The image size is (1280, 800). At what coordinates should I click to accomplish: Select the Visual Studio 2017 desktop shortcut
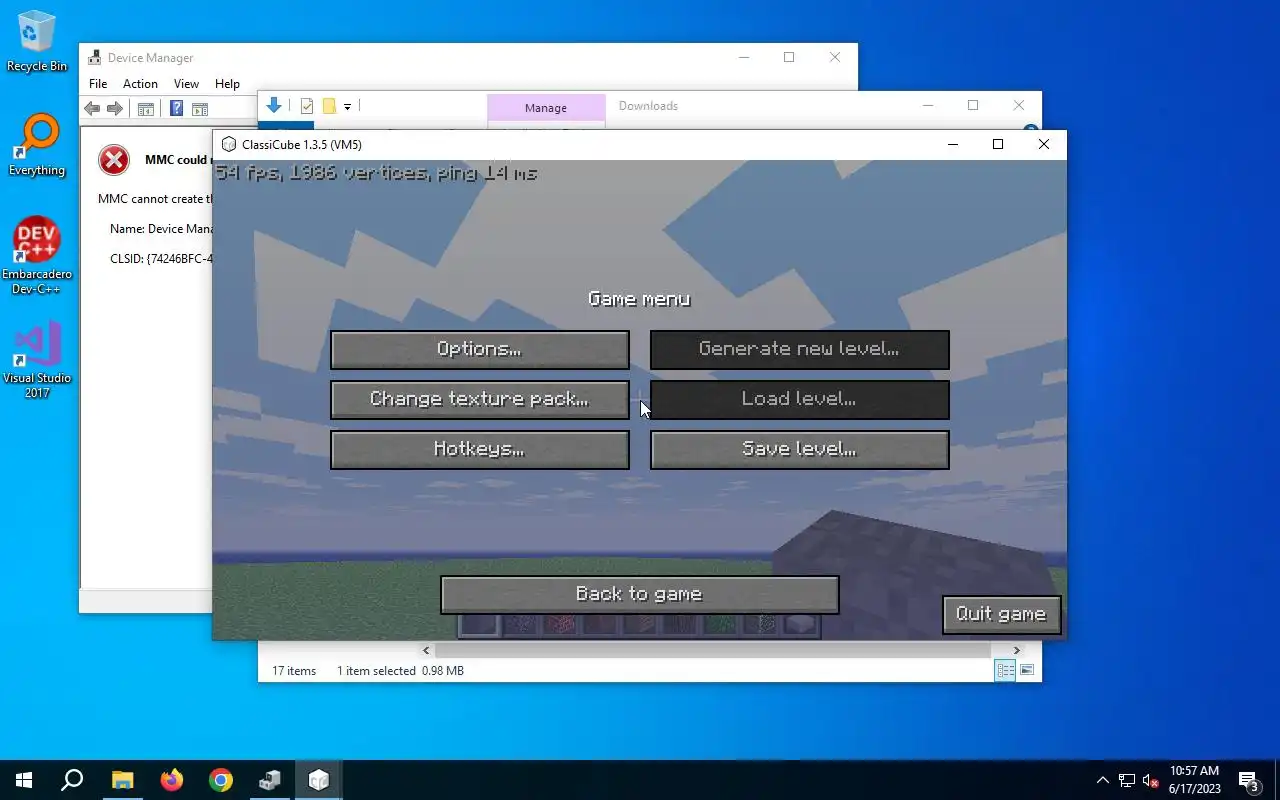tap(37, 359)
